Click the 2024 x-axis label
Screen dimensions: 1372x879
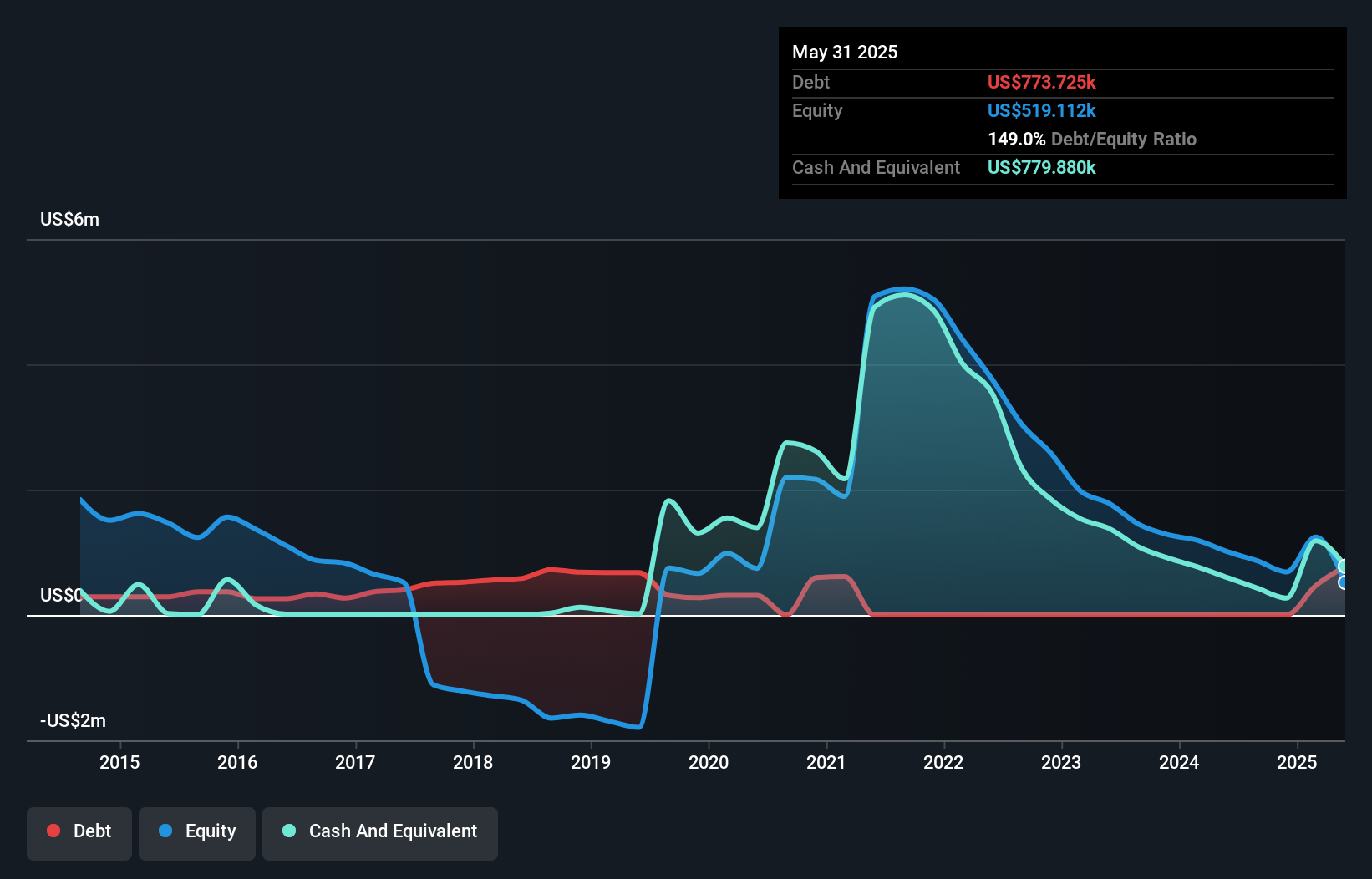[1179, 762]
